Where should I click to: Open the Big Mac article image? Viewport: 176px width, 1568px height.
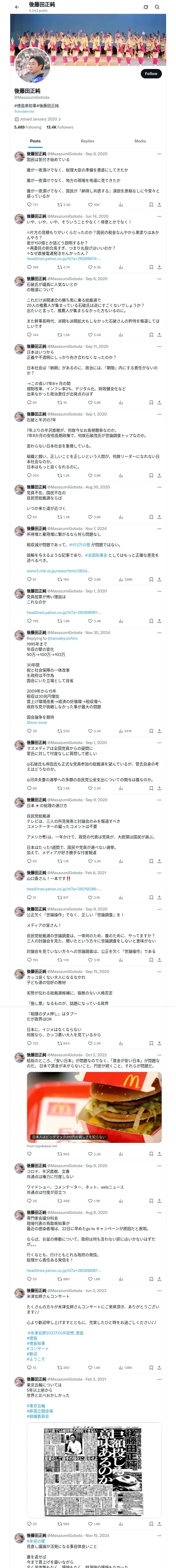[94, 1106]
